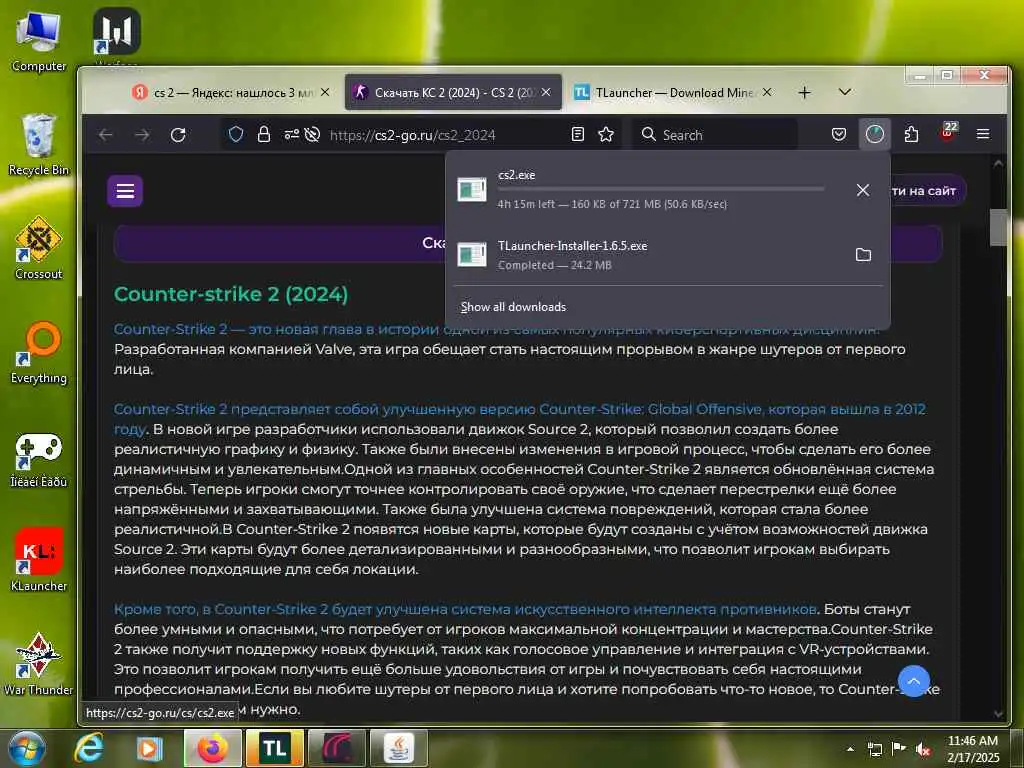Click the Firefox taskbar button
This screenshot has width=1024, height=768.
[212, 748]
